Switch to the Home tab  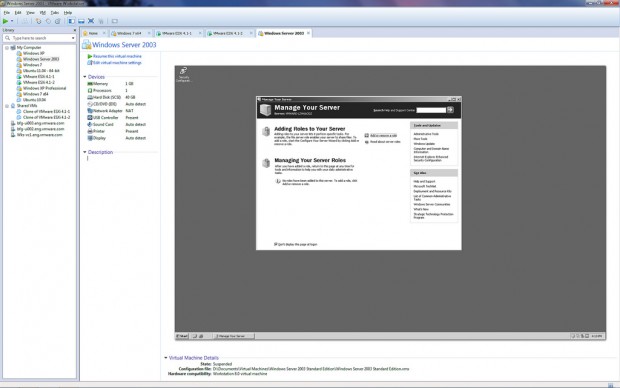(x=93, y=33)
